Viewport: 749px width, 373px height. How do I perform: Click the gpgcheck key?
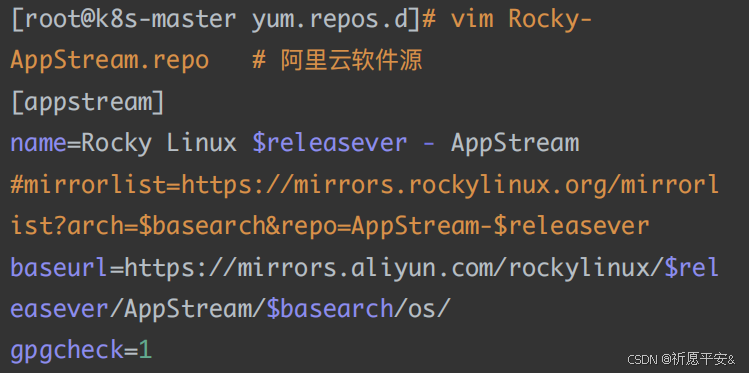tap(67, 351)
